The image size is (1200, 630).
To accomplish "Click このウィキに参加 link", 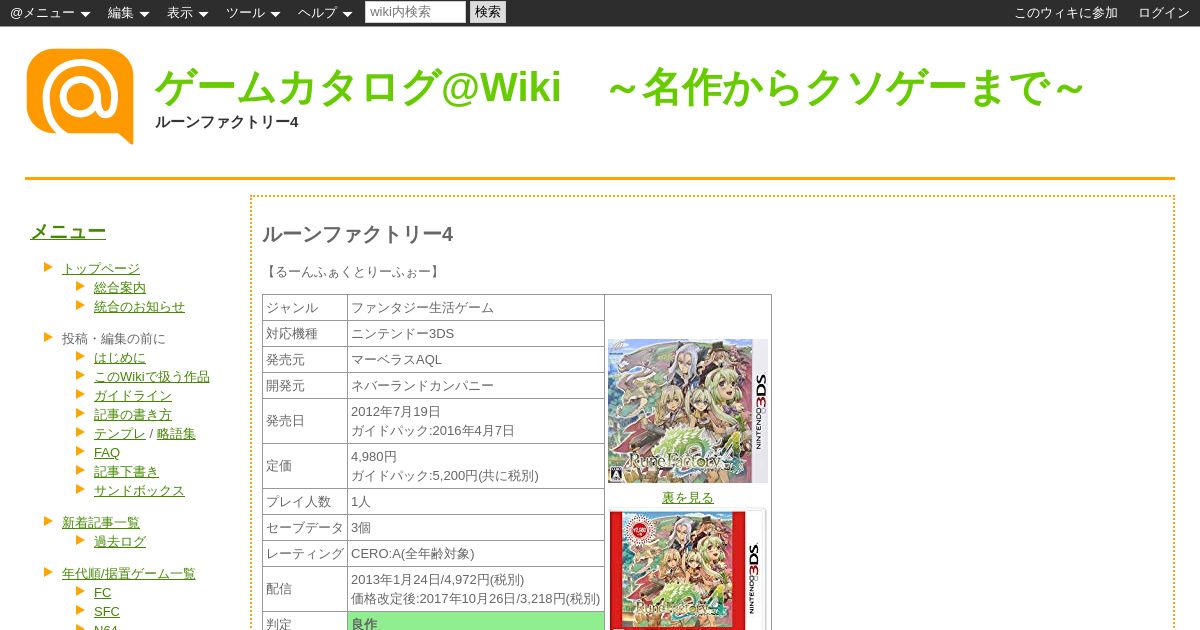I will pos(1066,13).
